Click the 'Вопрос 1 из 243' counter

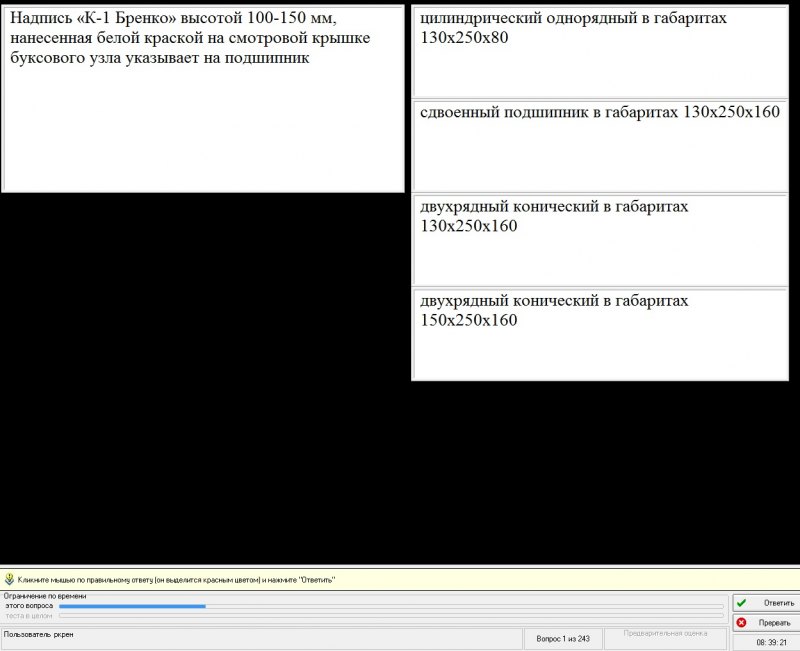click(563, 638)
